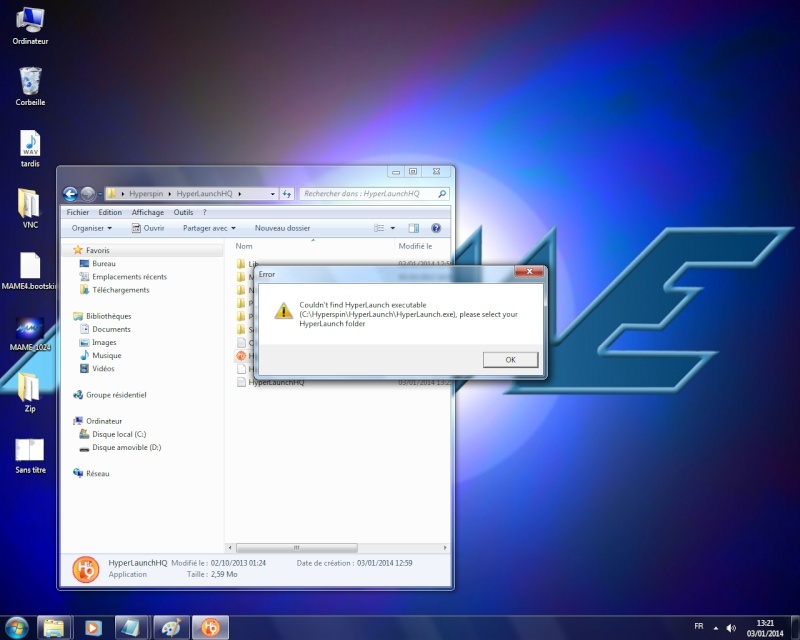Open the Windows Start orb

coord(16,628)
